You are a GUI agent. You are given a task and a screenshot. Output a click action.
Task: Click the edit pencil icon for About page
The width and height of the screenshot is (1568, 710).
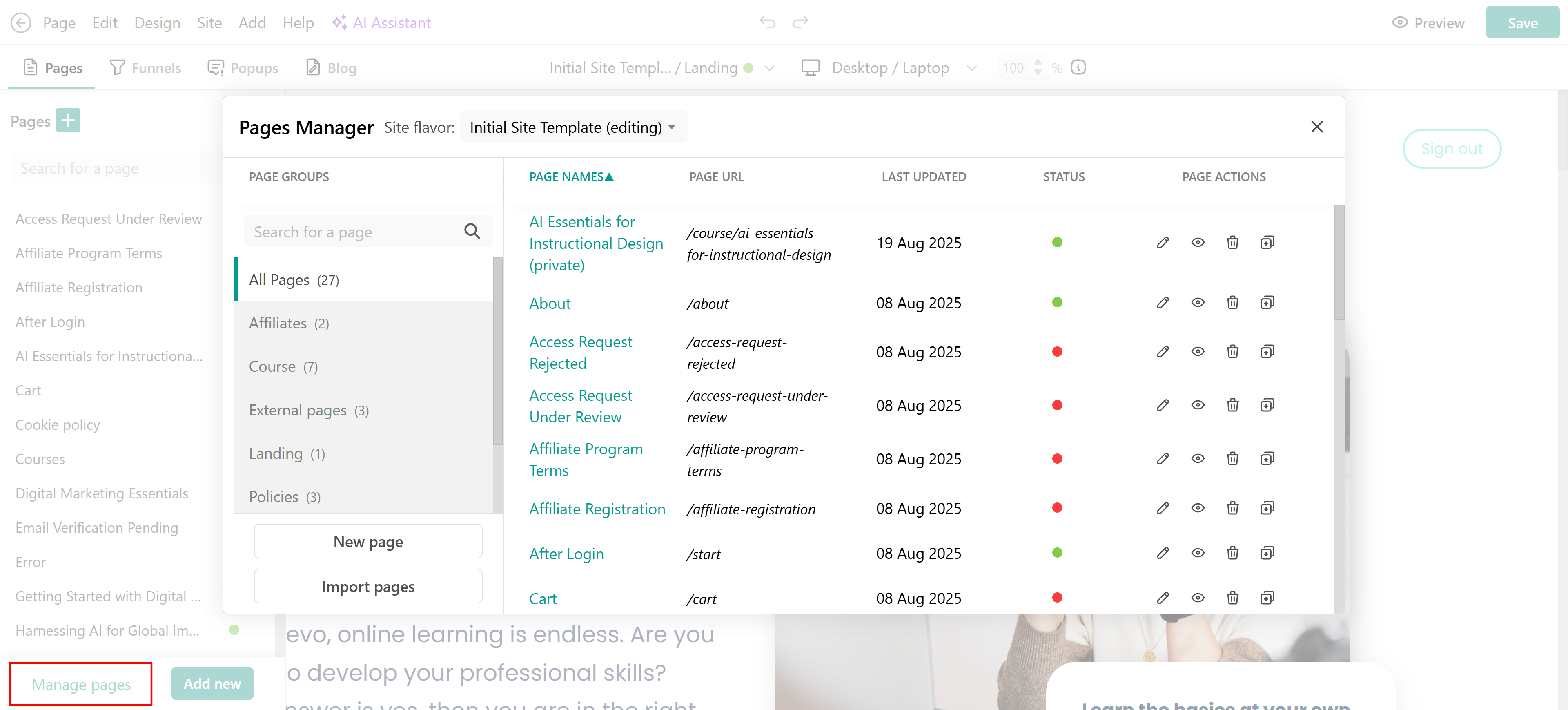click(x=1163, y=303)
